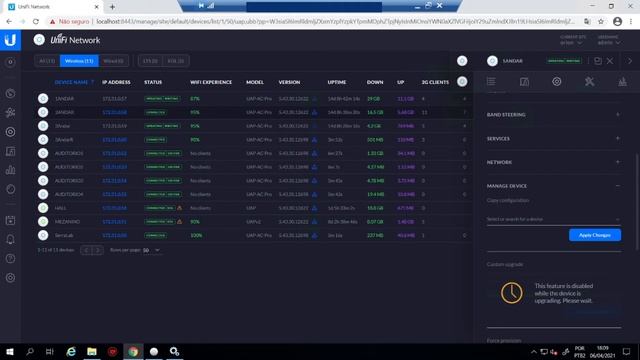The width and height of the screenshot is (640, 360).
Task: Open the Windows Start menu
Action: [10, 351]
